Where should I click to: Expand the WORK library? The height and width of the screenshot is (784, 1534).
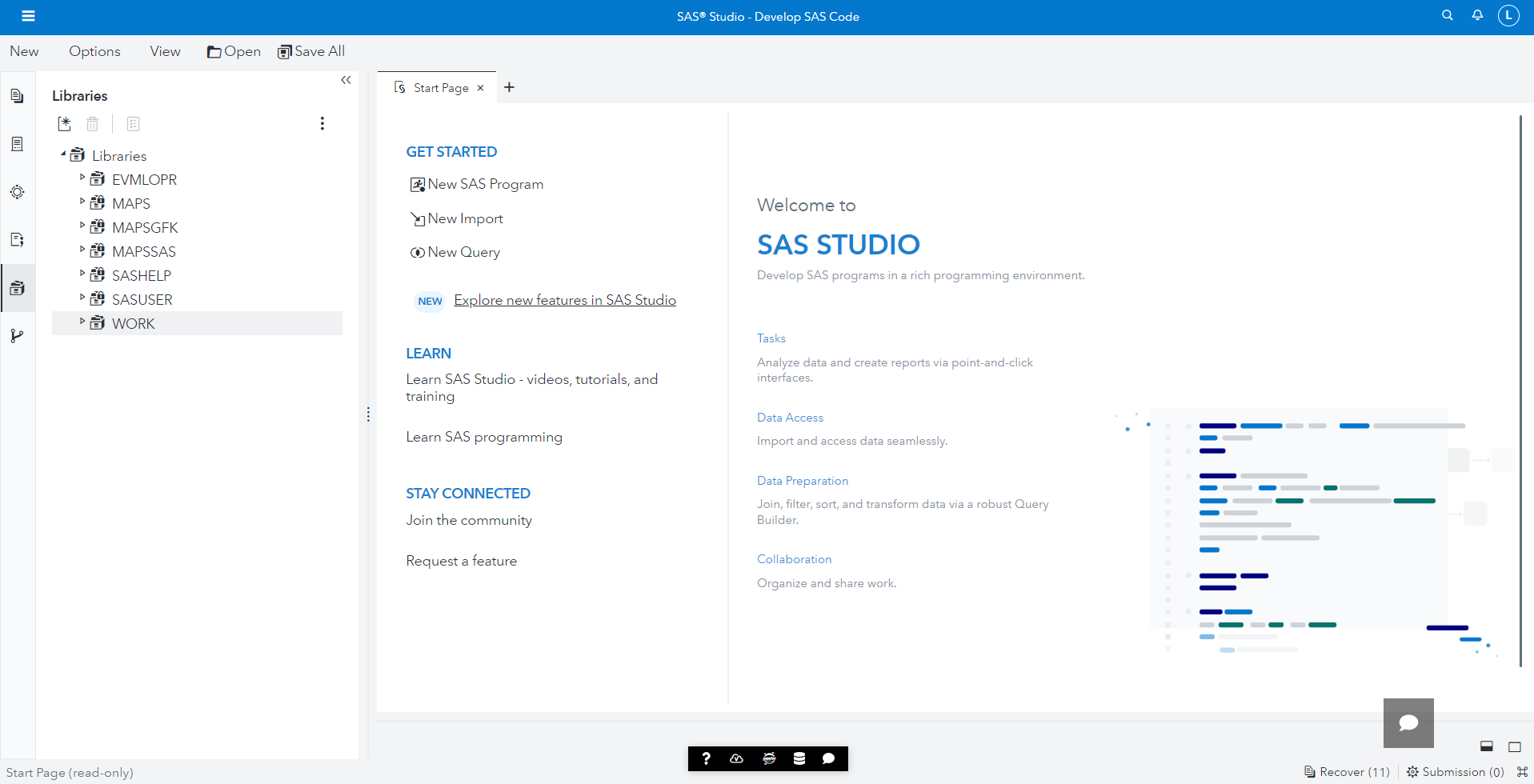[x=82, y=322]
